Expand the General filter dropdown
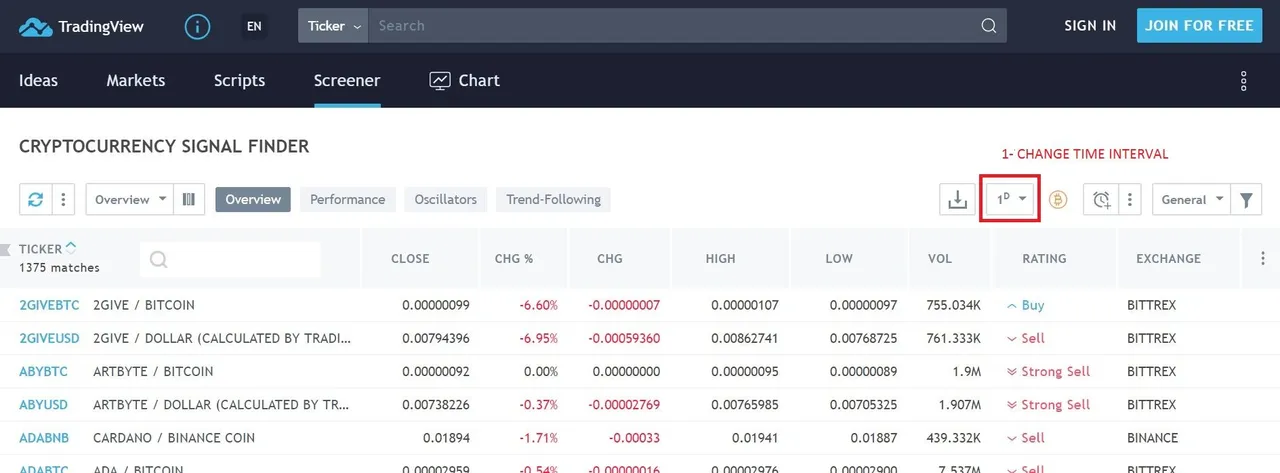 click(x=1192, y=200)
